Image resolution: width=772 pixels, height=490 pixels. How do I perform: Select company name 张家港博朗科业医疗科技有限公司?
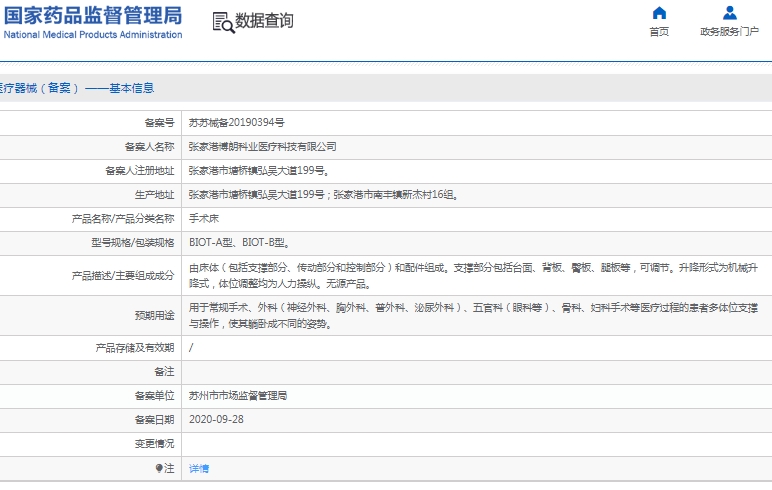pos(262,147)
